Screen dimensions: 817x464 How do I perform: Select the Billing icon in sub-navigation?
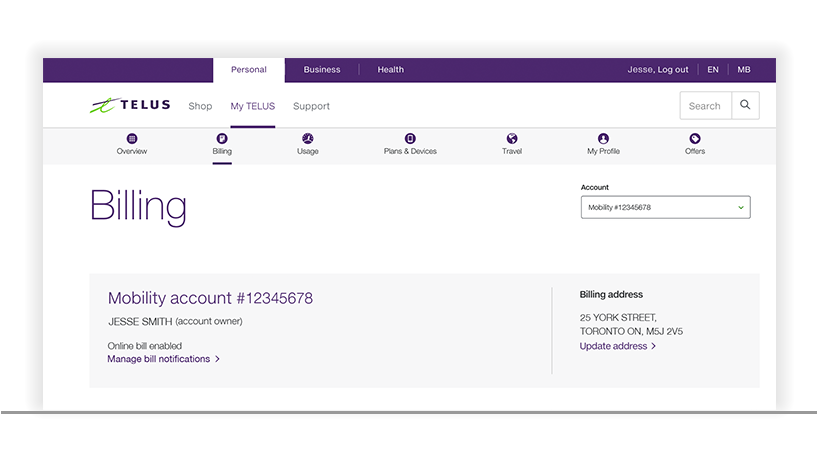(x=222, y=139)
